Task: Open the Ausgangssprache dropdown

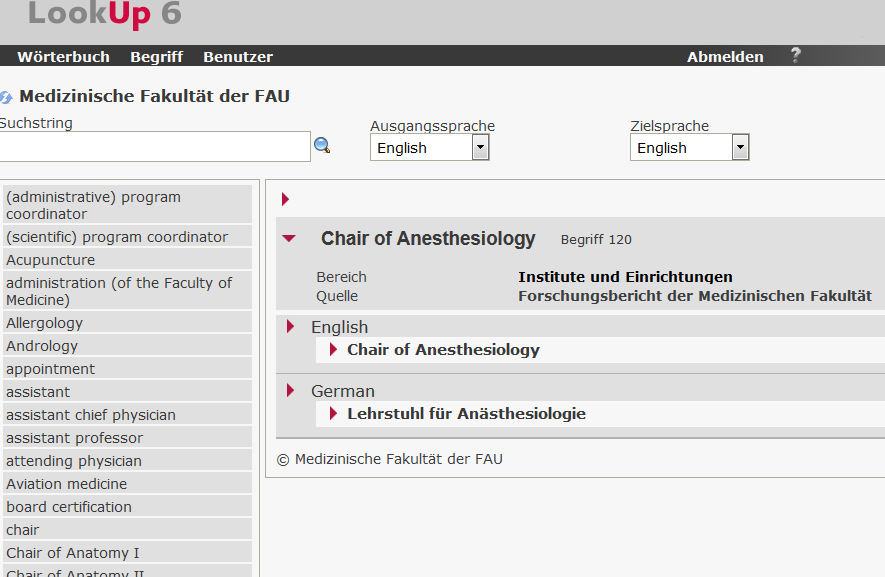Action: [480, 148]
